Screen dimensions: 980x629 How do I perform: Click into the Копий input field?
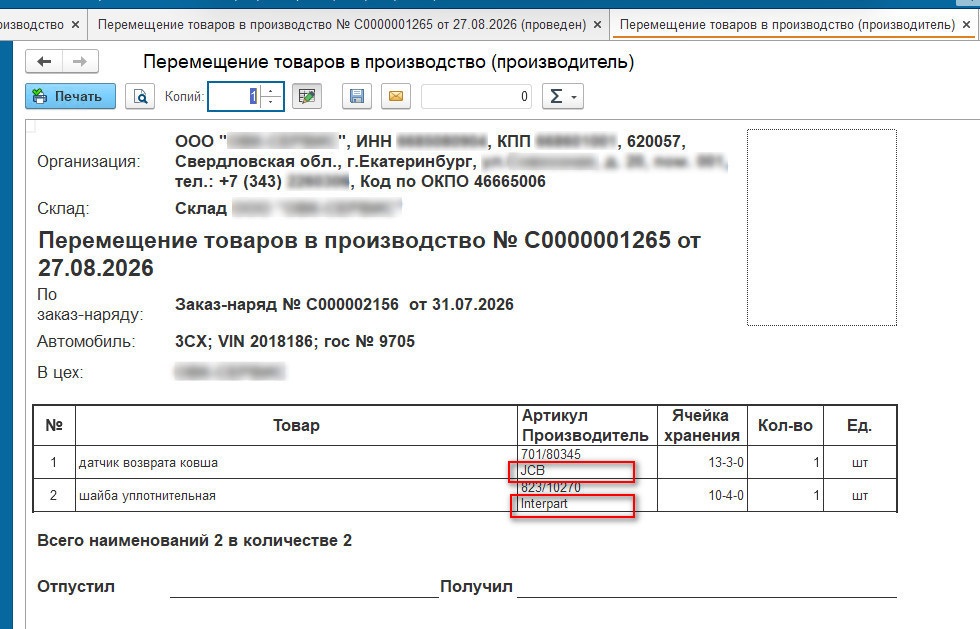click(234, 96)
